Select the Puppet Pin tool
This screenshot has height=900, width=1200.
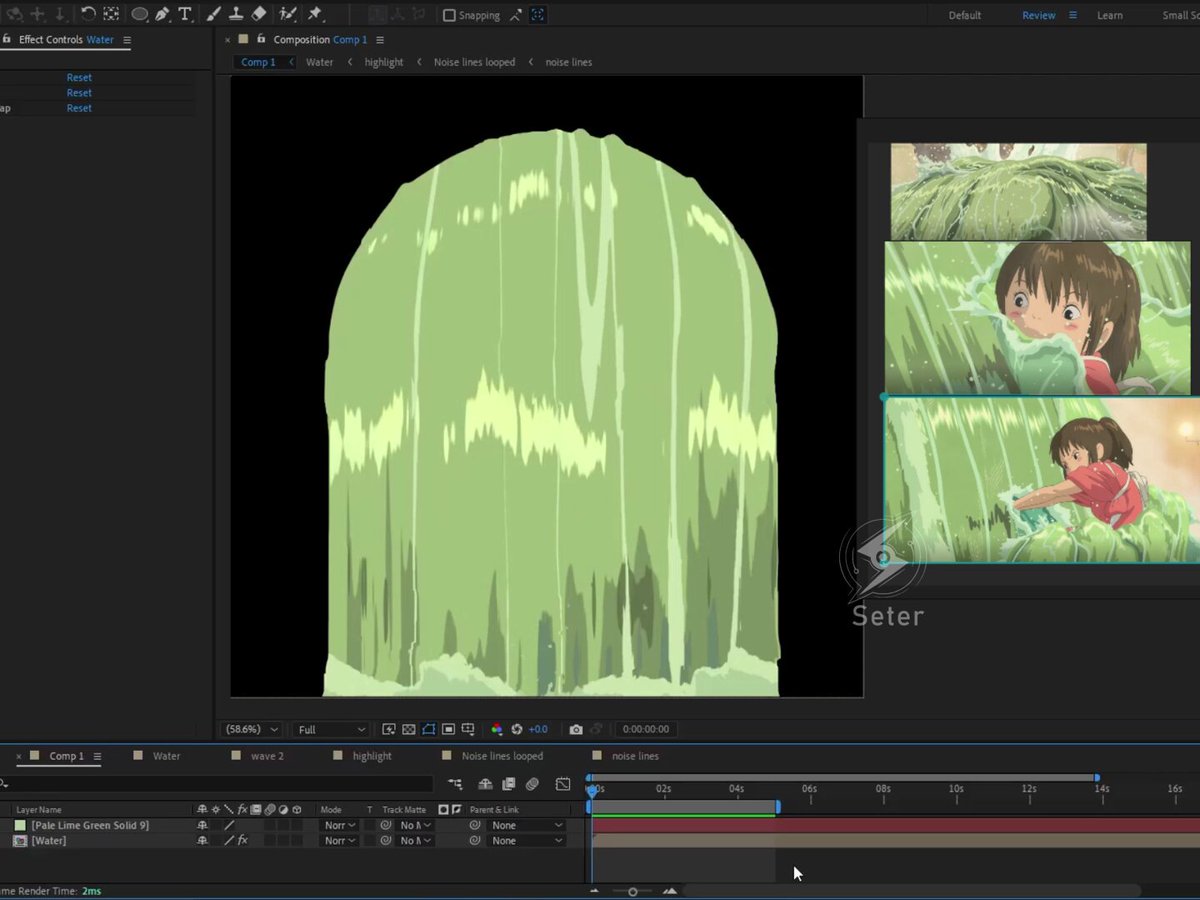tap(315, 14)
